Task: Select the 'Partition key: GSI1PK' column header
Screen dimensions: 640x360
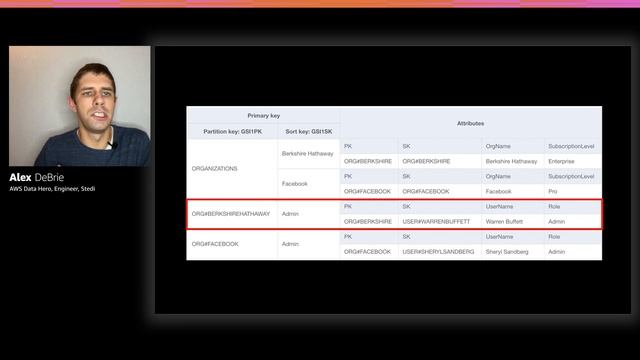Action: [233, 132]
